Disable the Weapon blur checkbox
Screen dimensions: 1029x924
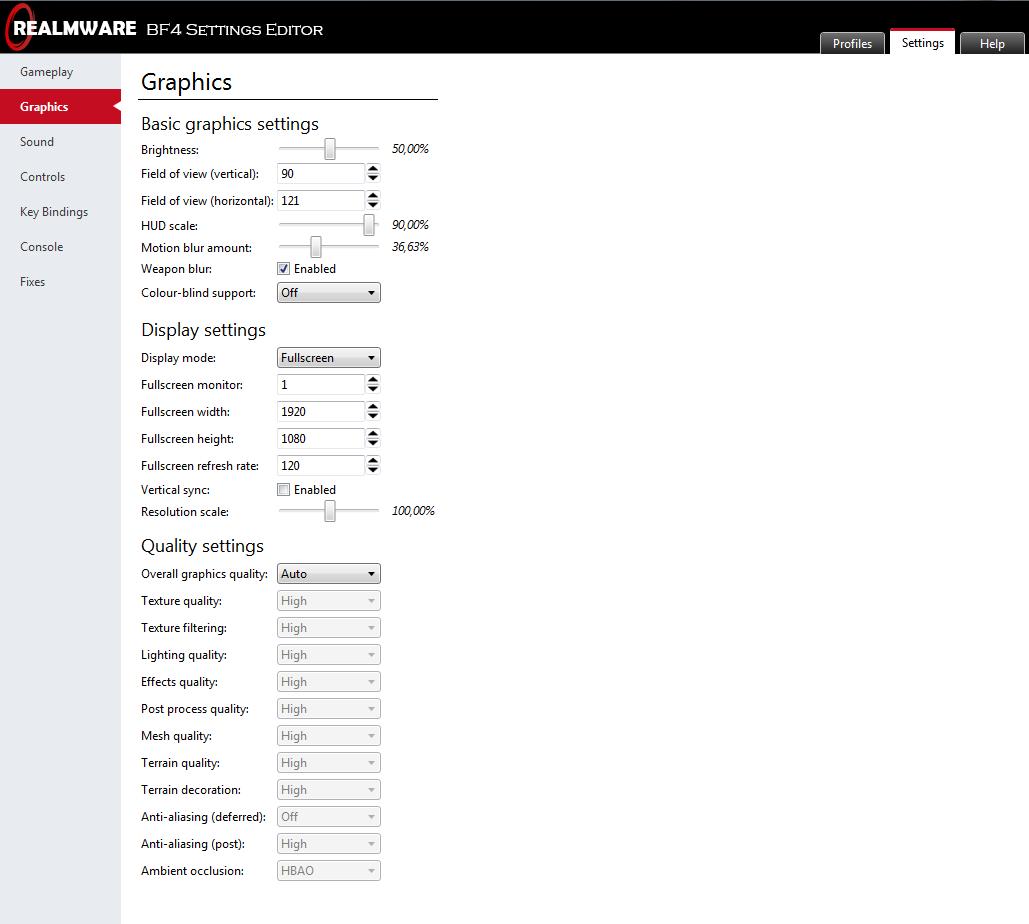[284, 268]
